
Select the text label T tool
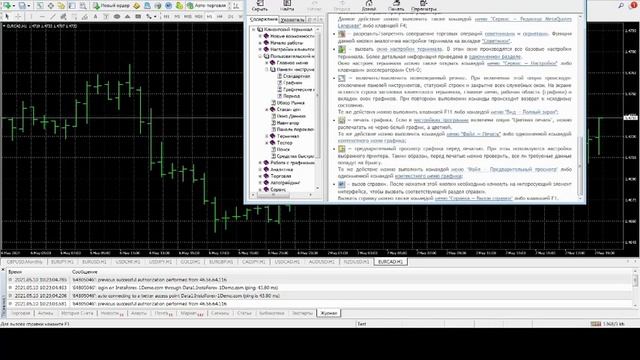tap(106, 16)
